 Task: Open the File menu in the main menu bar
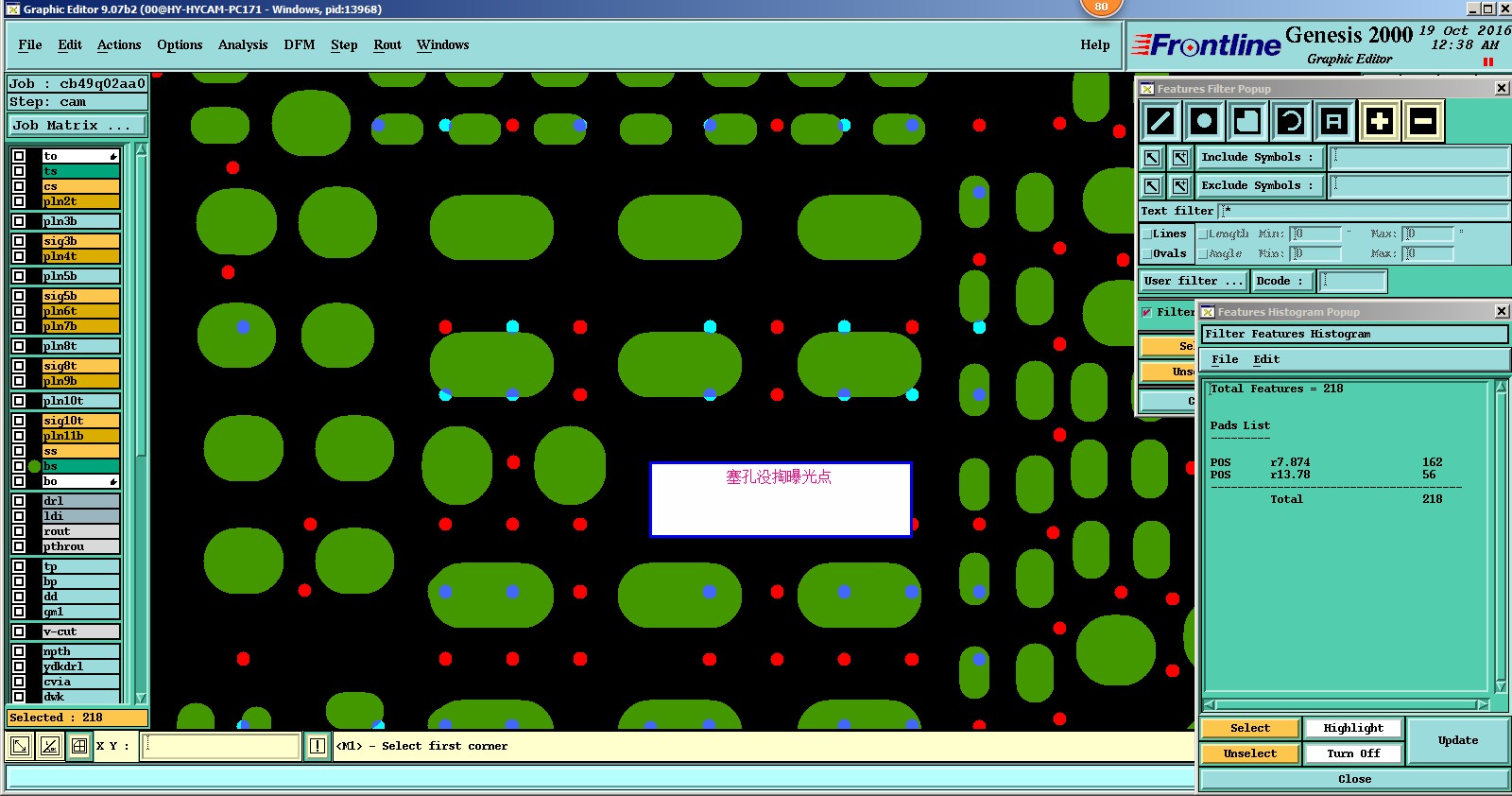tap(30, 44)
